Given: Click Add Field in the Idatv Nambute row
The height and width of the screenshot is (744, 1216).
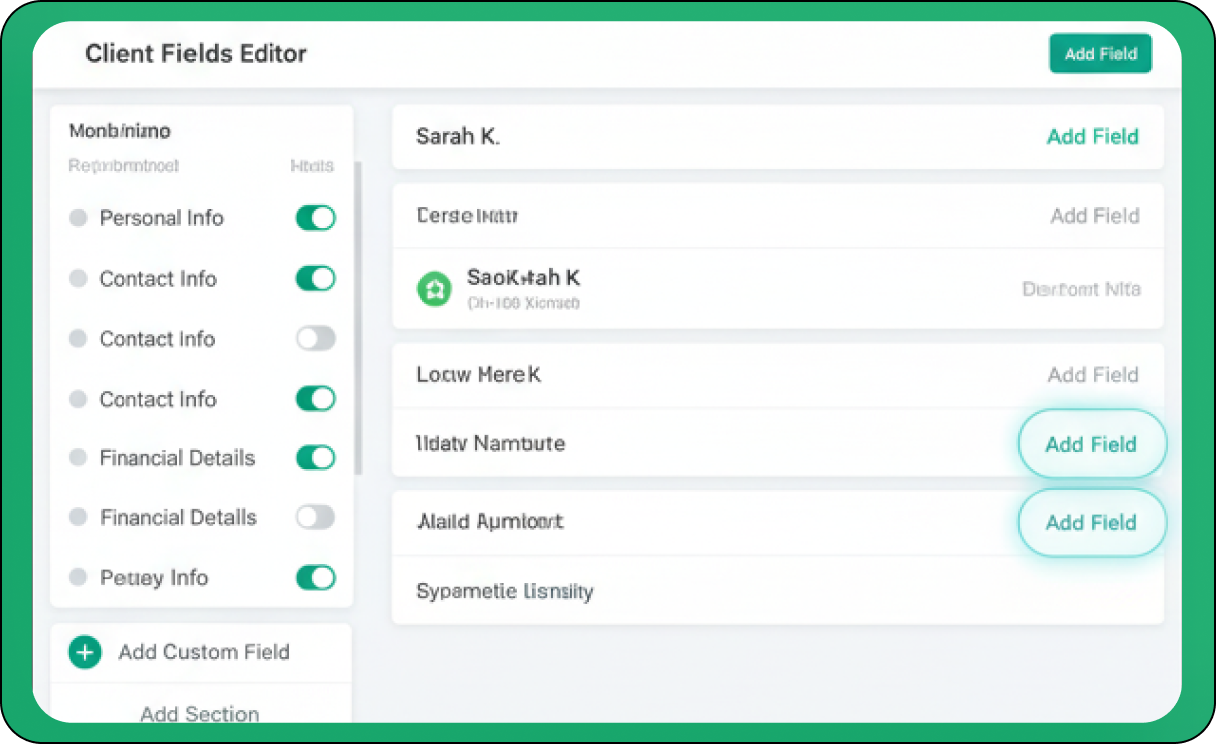Looking at the screenshot, I should click(x=1091, y=444).
